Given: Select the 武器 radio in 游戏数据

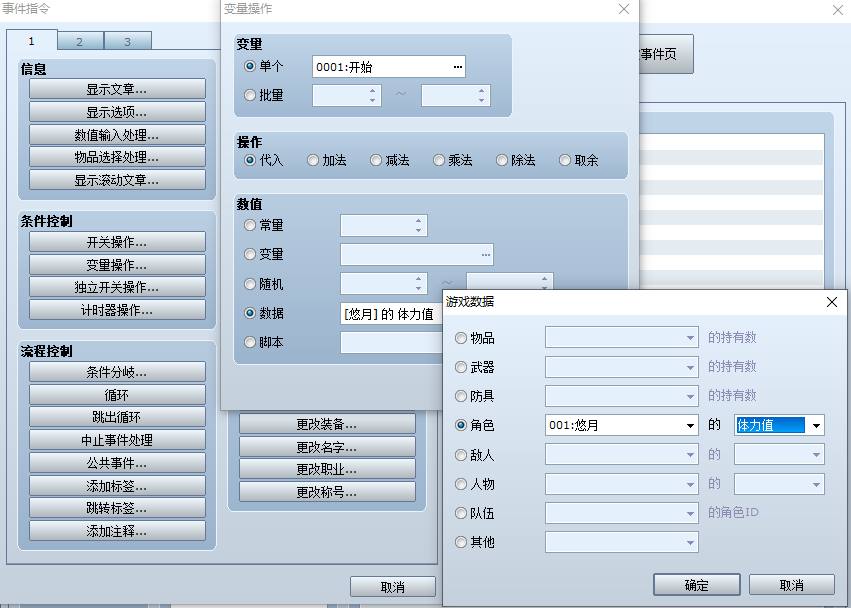Looking at the screenshot, I should [x=461, y=368].
